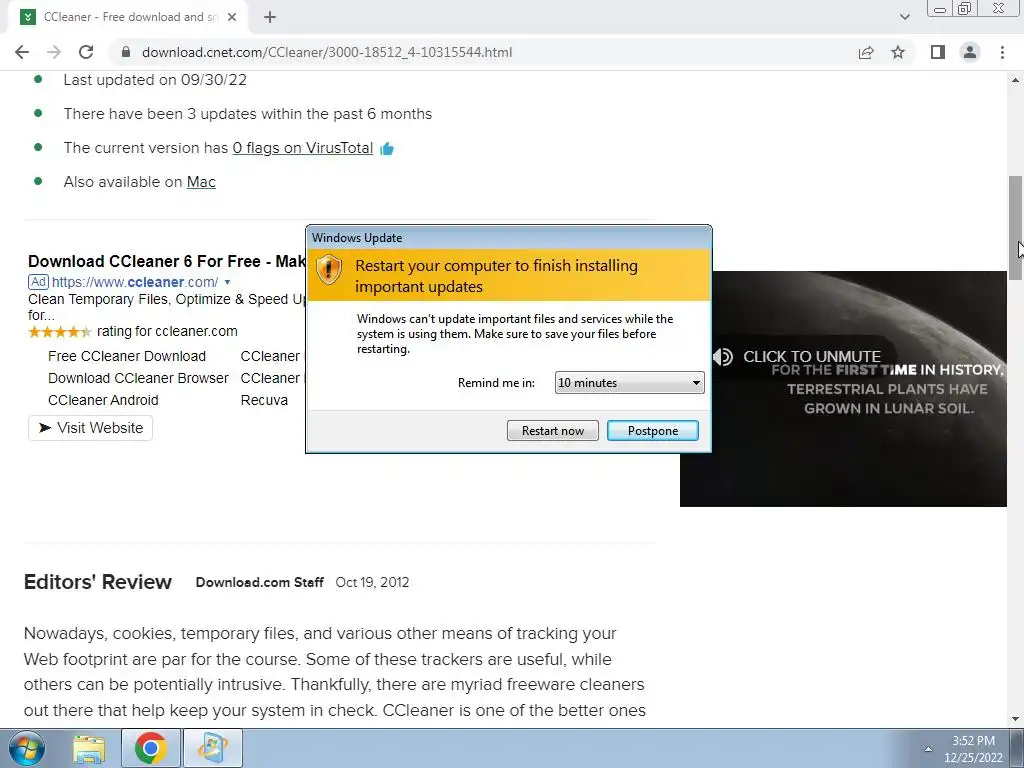Click the Oct 19, 2012 review date

(372, 582)
